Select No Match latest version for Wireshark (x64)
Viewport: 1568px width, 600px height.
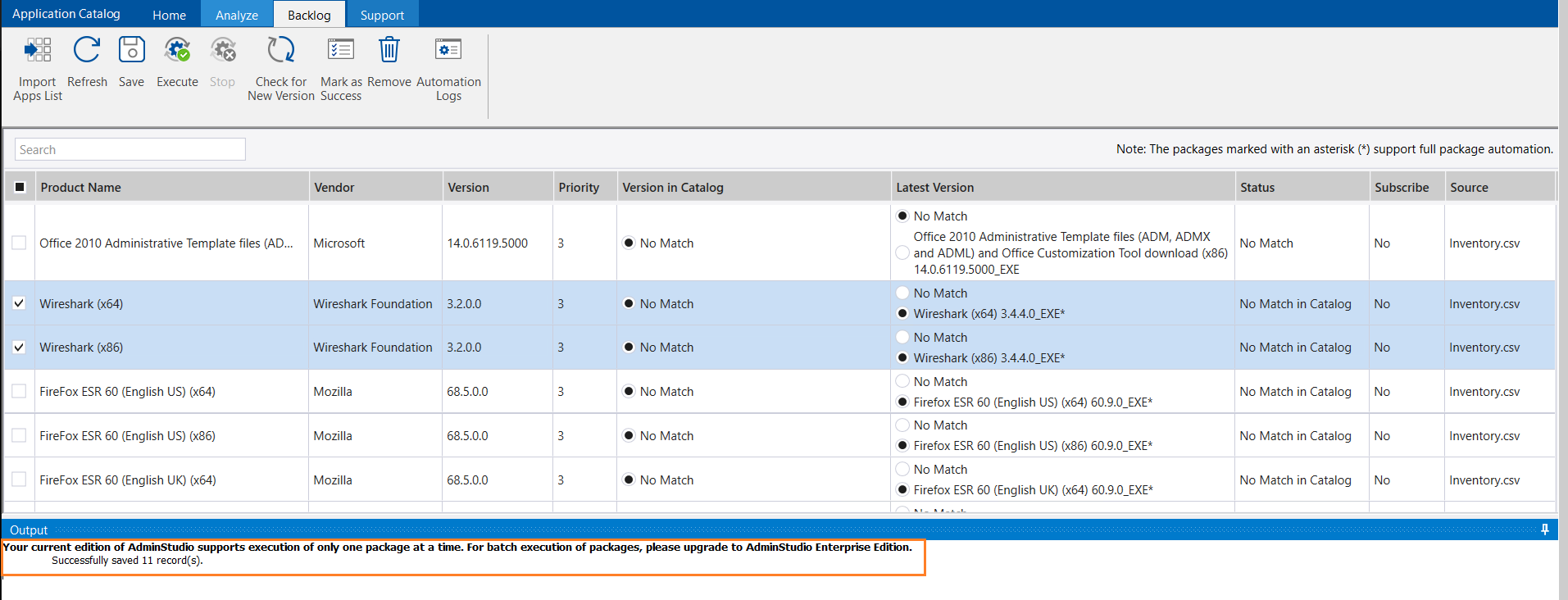point(902,293)
